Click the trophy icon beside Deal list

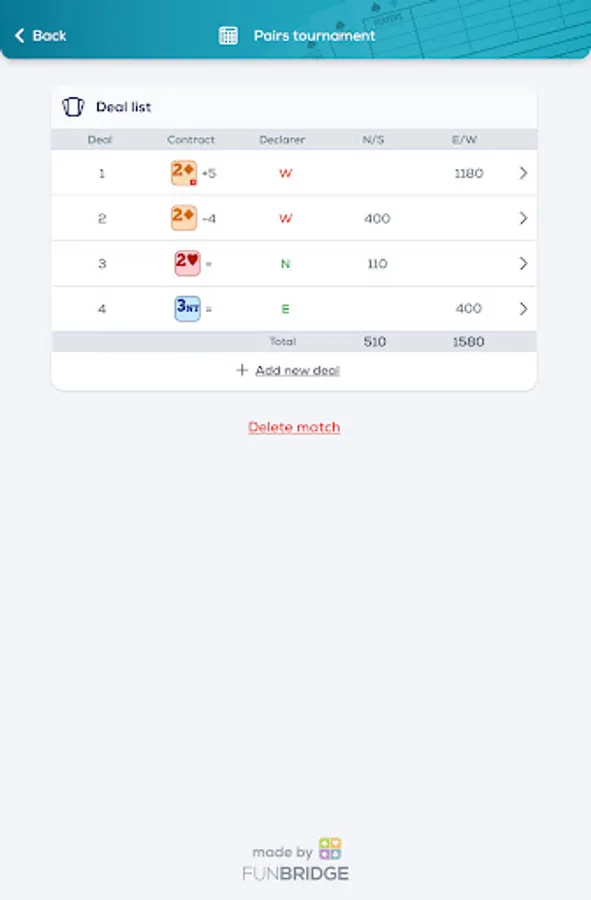71,106
